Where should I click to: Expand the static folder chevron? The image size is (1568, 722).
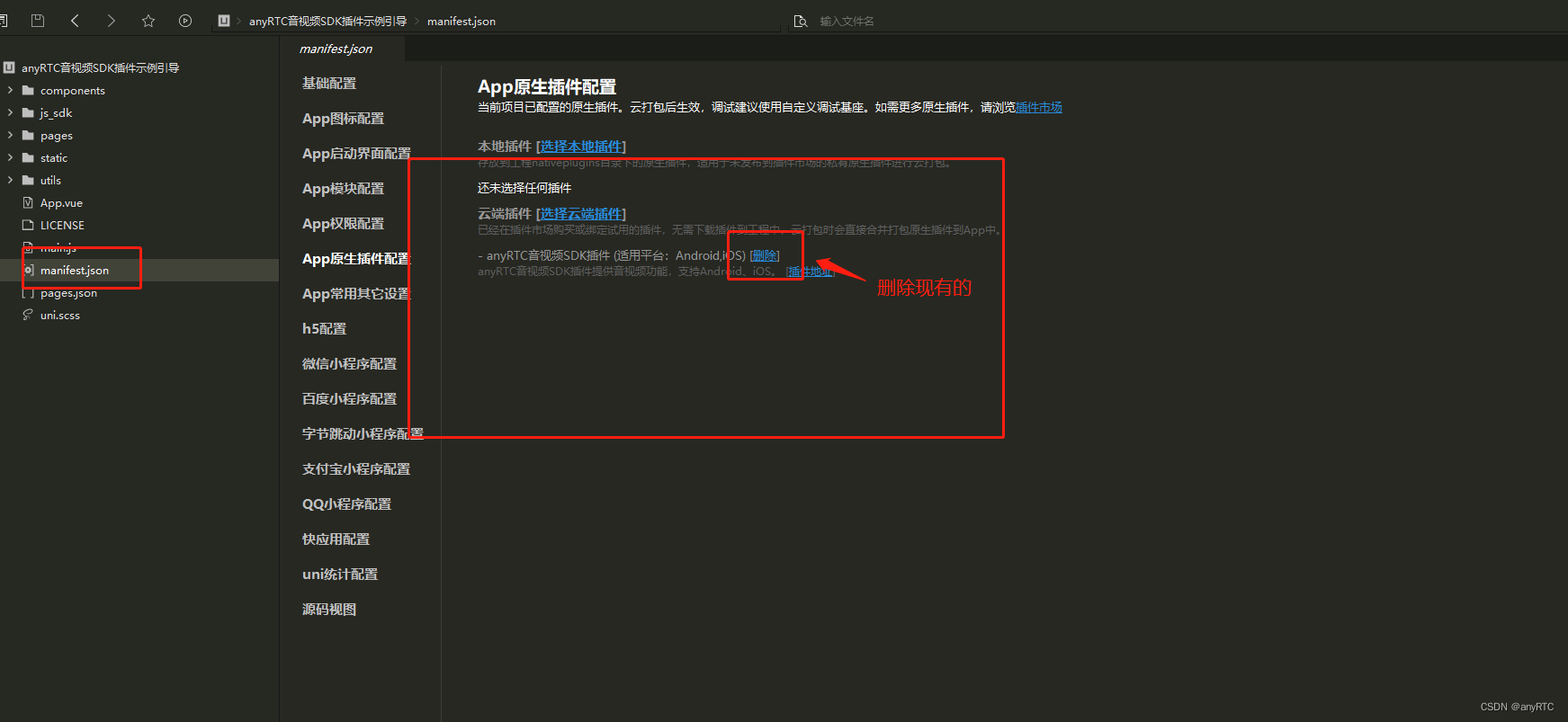click(x=10, y=157)
